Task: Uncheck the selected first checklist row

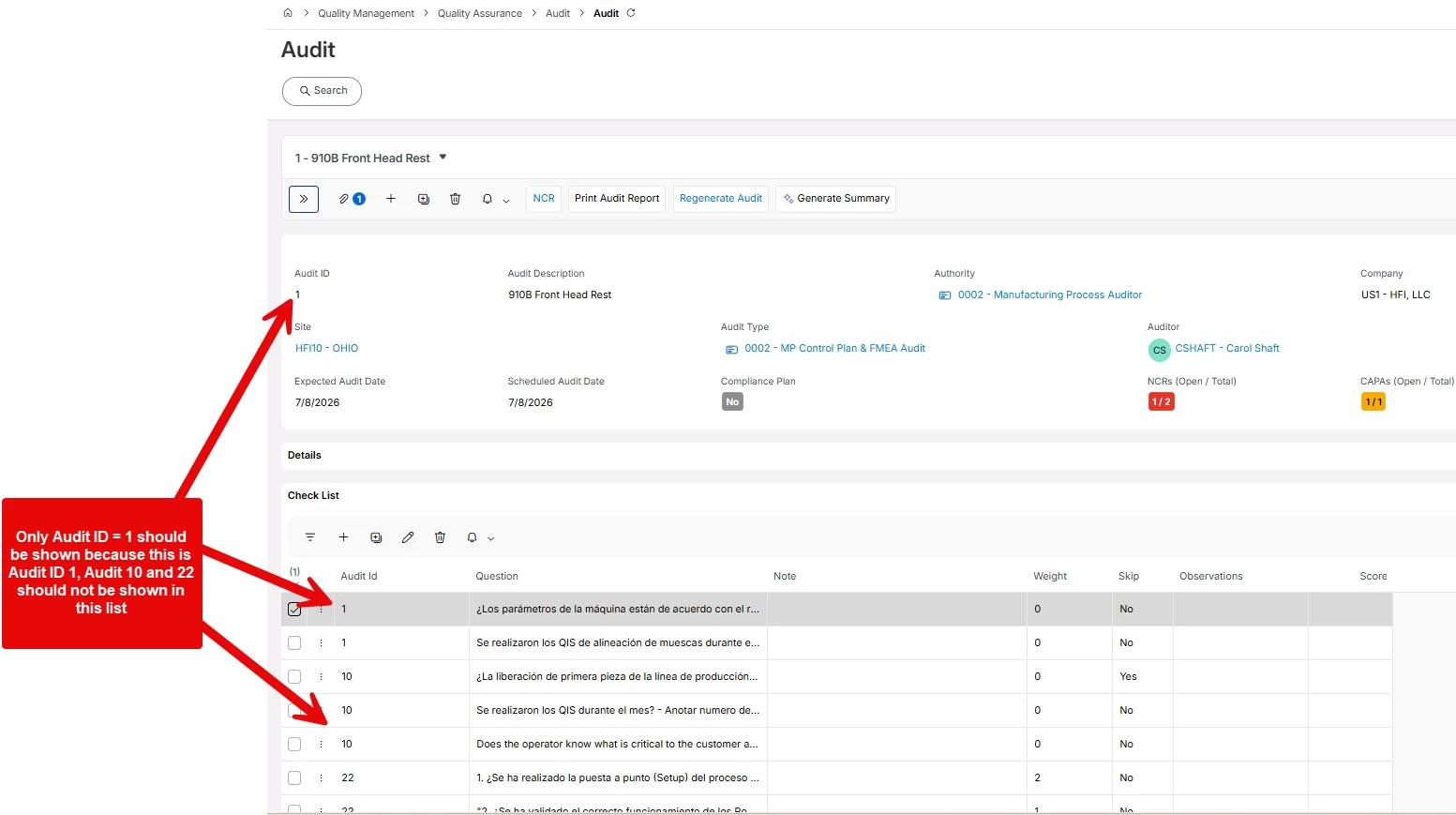Action: pos(294,610)
